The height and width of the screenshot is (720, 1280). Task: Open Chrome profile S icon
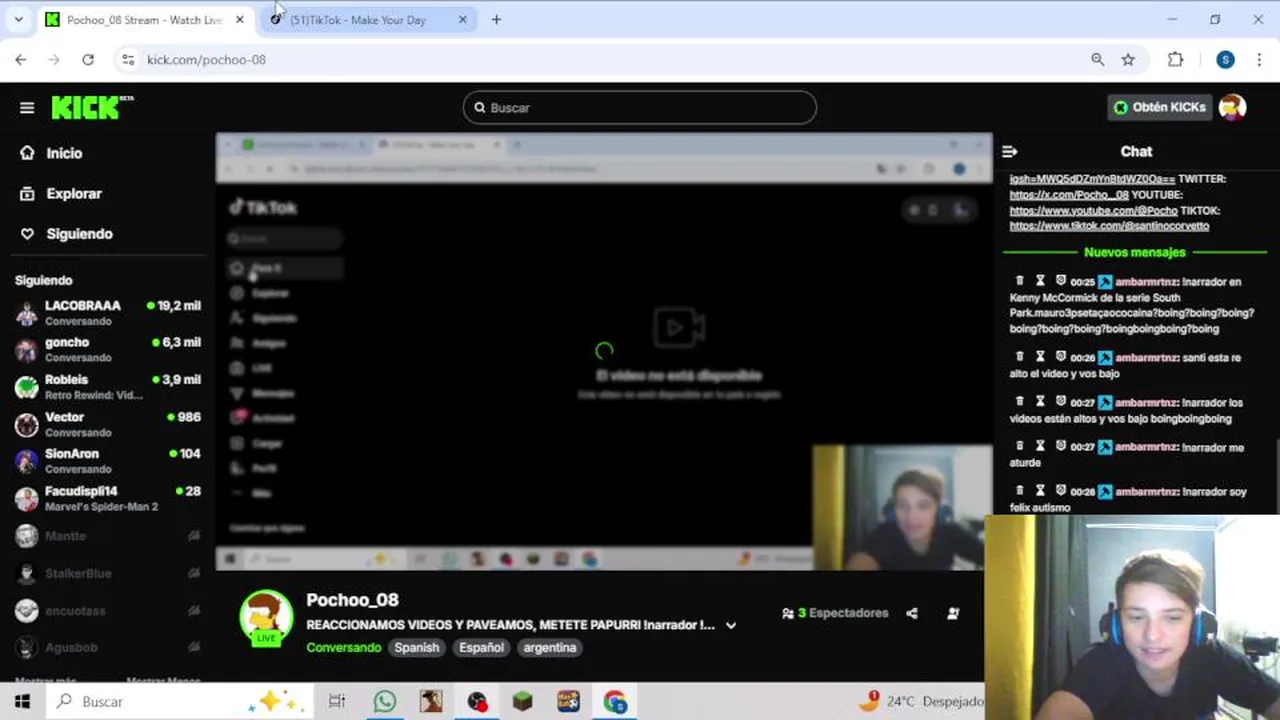pos(1225,60)
